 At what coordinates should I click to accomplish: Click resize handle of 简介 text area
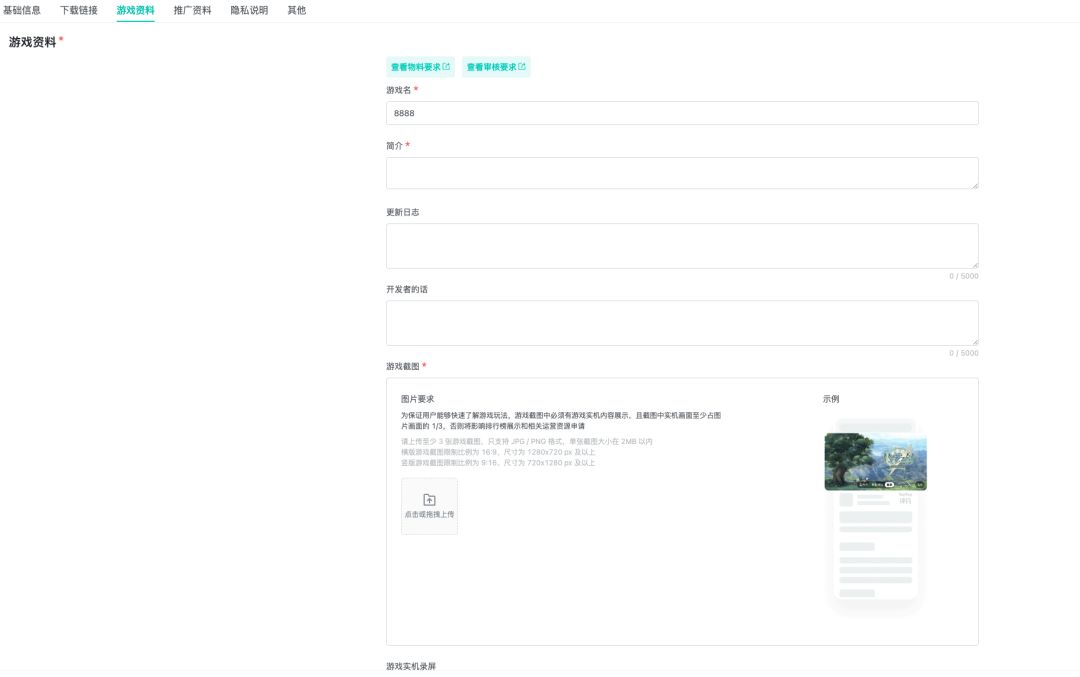[975, 185]
